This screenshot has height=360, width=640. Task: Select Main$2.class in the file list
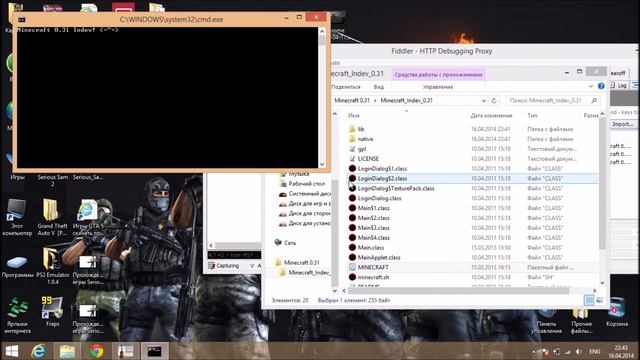pos(373,218)
